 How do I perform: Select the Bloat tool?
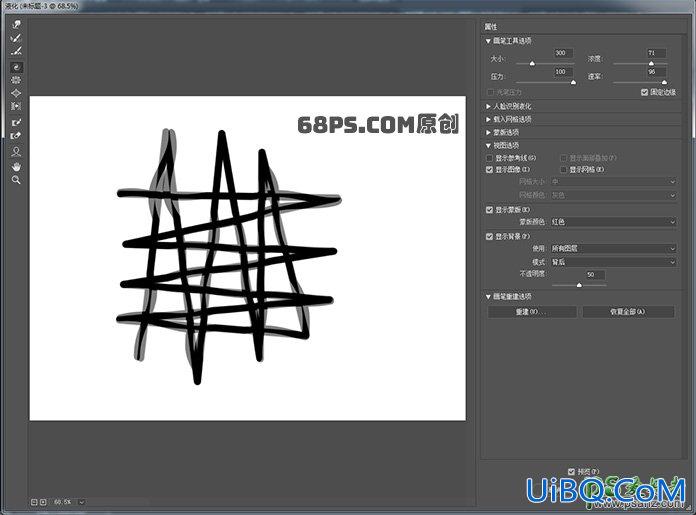(x=16, y=93)
